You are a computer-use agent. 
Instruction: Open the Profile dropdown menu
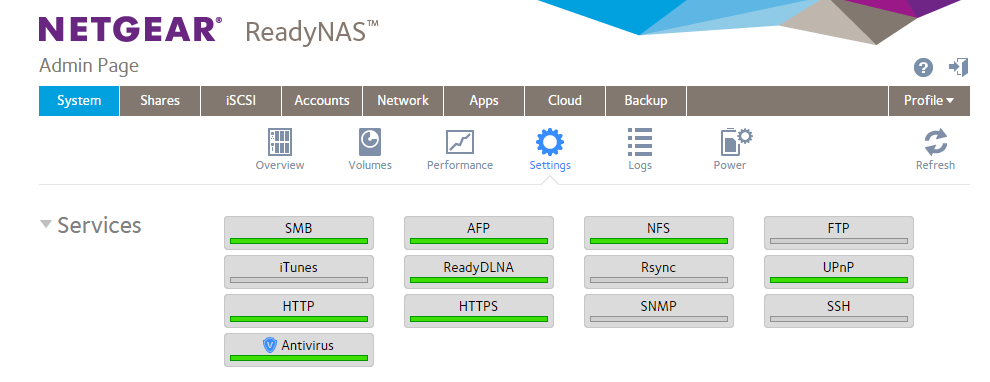[x=929, y=101]
